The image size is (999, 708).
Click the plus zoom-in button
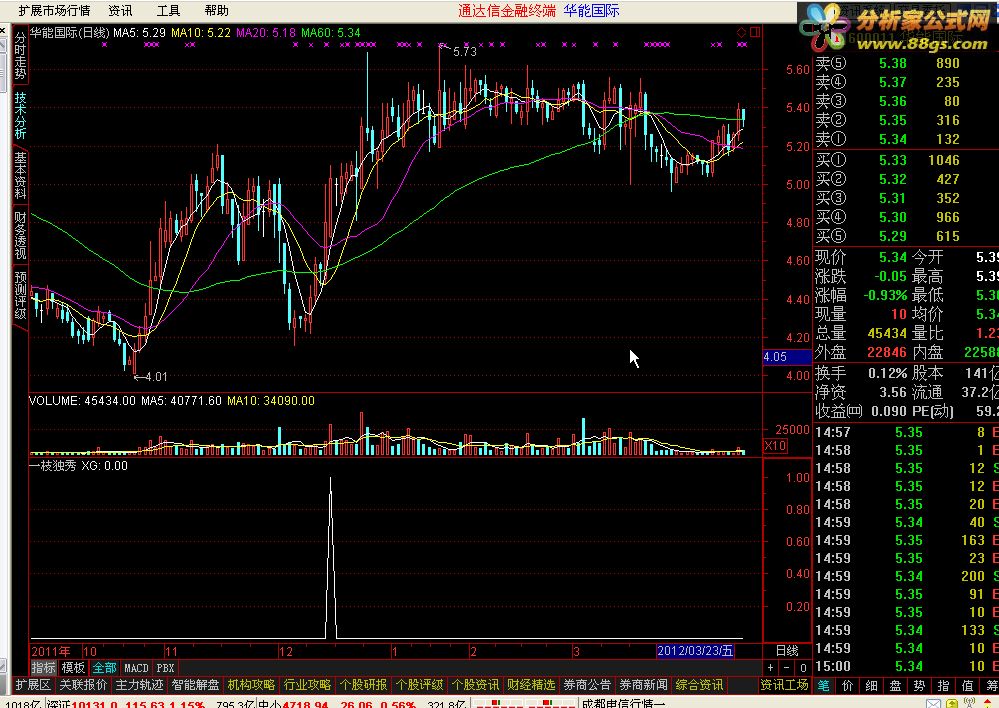(x=771, y=668)
